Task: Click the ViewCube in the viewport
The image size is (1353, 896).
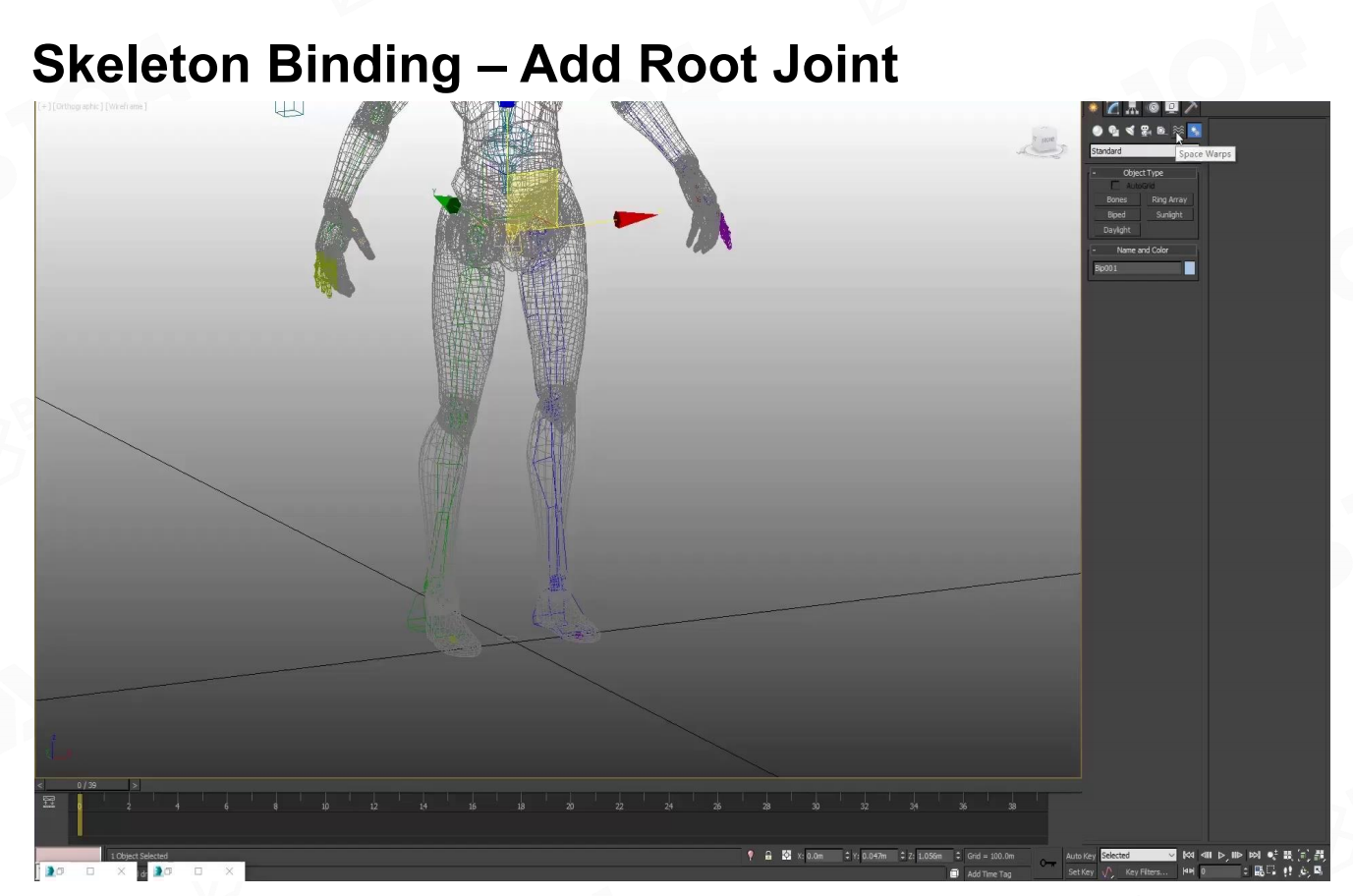Action: point(1043,142)
